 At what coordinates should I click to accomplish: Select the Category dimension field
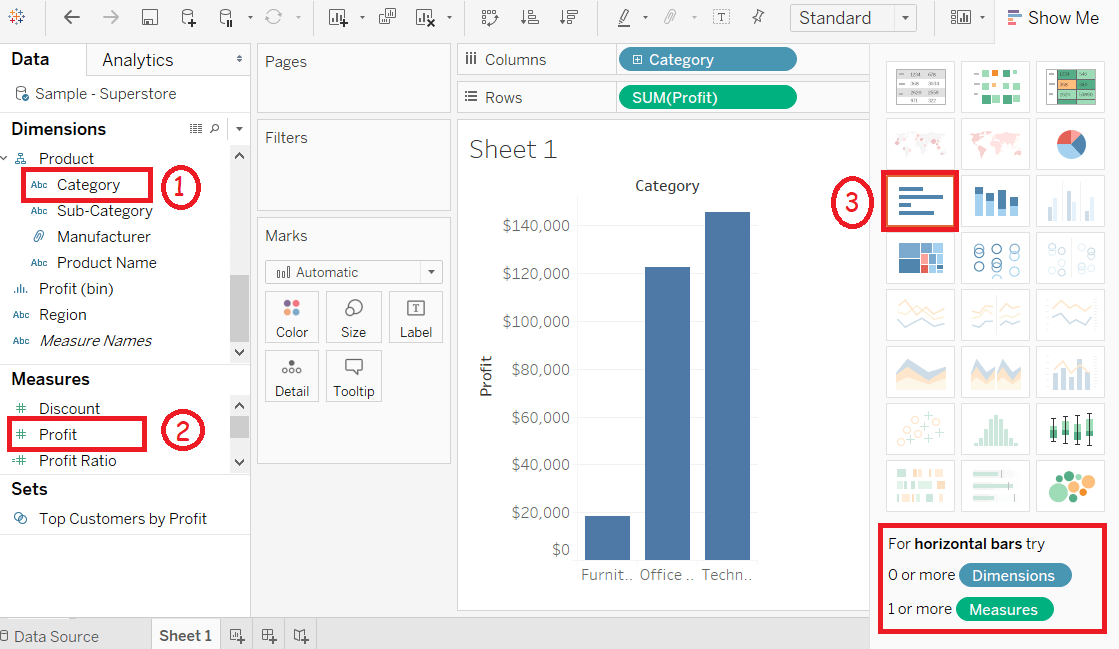[88, 185]
